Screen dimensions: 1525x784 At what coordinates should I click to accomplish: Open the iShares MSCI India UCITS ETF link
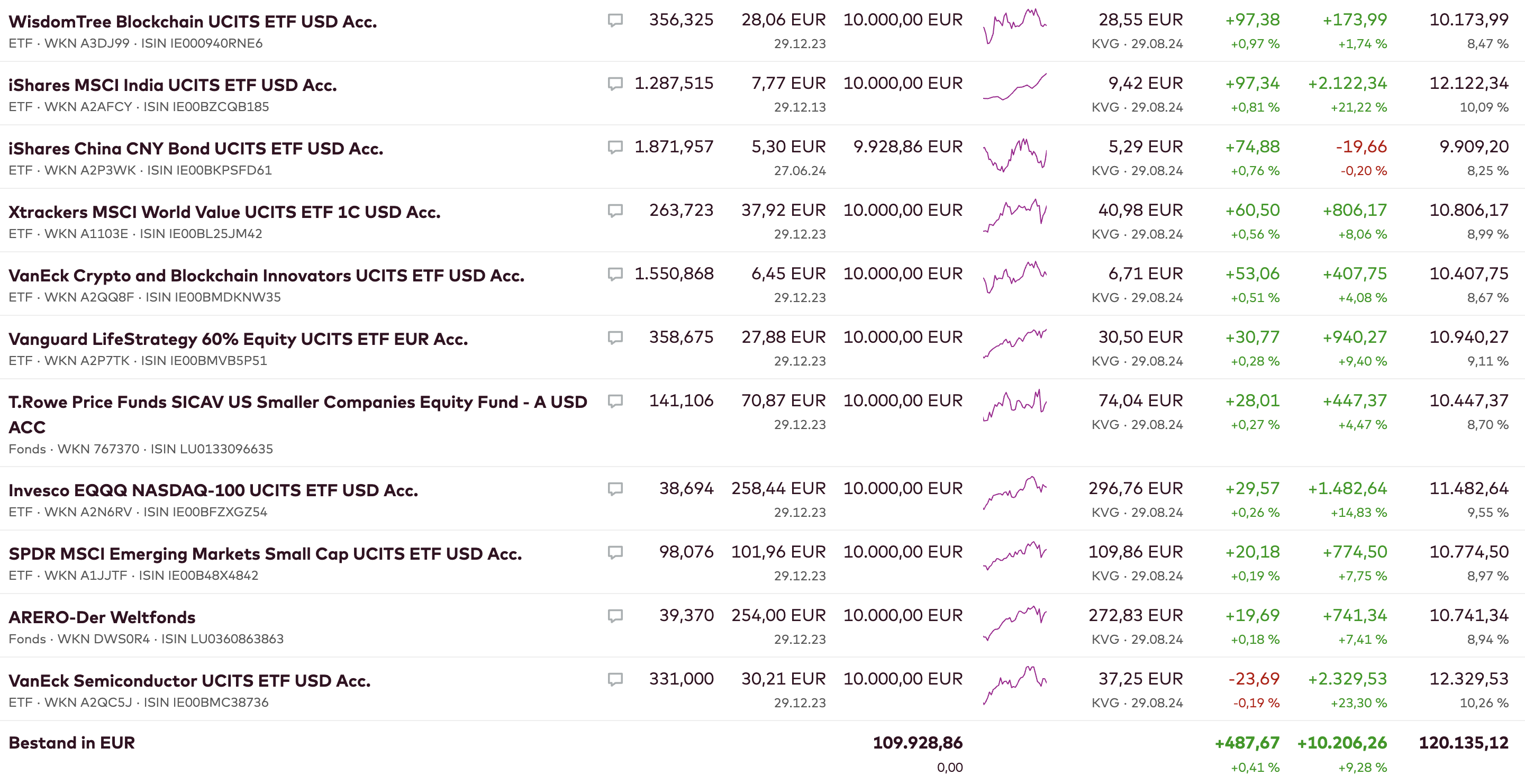coord(173,85)
